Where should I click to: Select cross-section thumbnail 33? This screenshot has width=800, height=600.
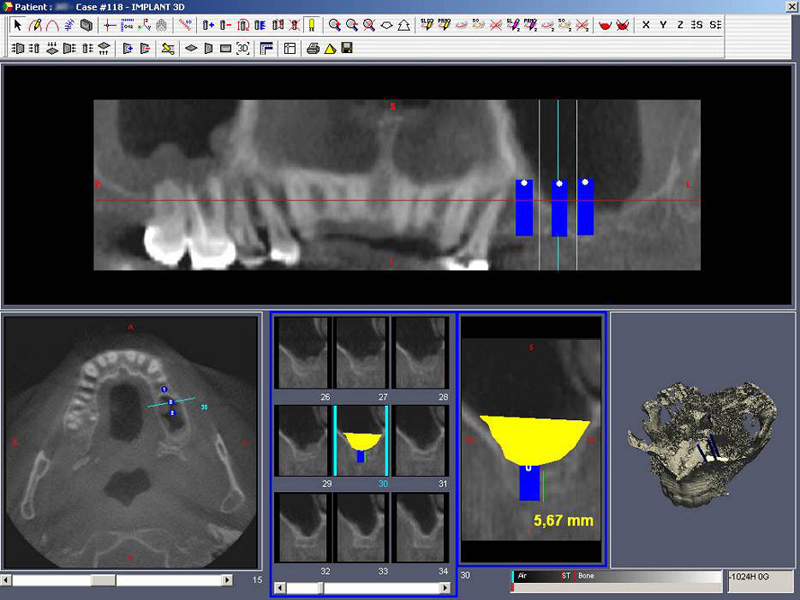point(361,527)
